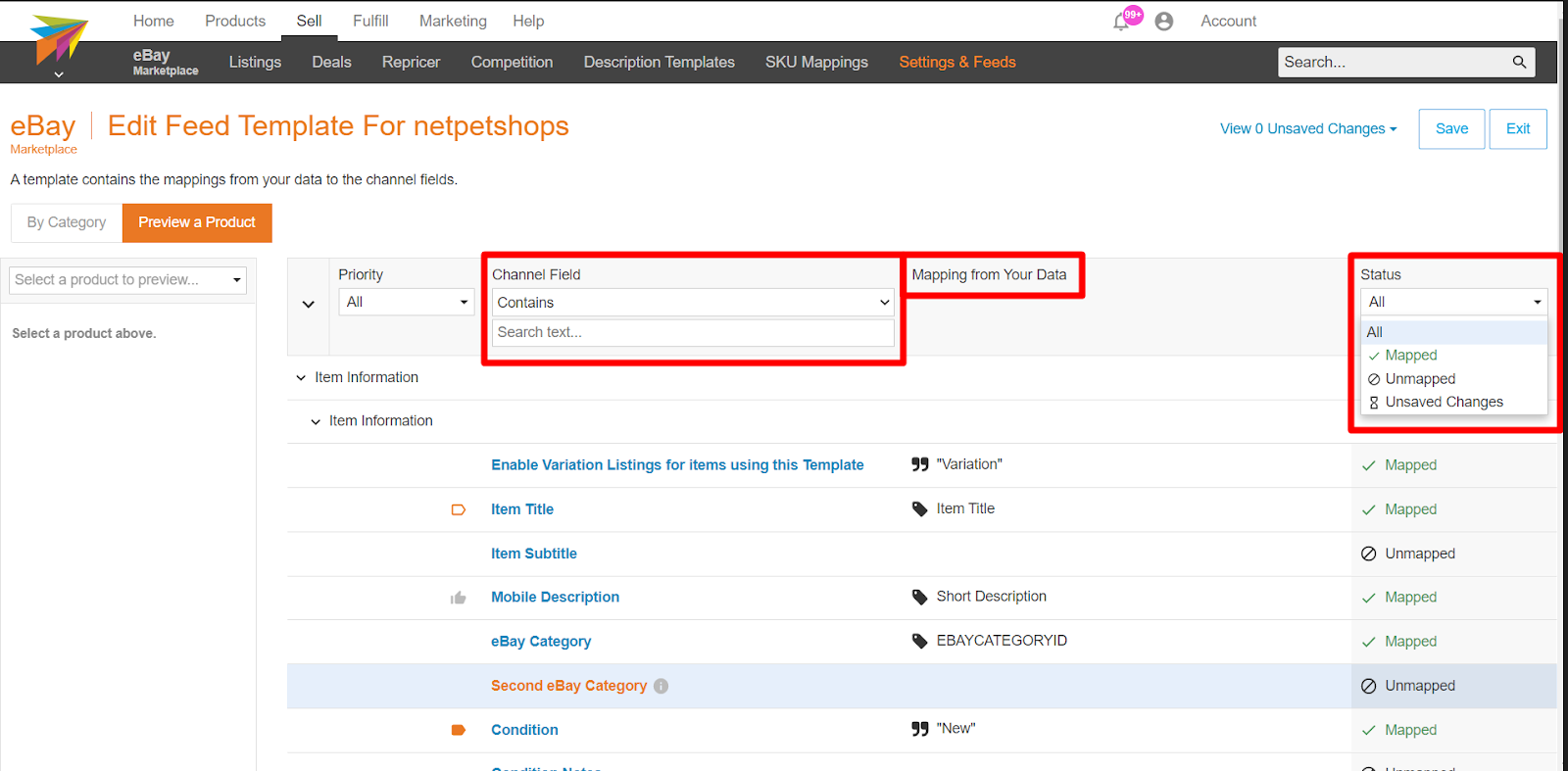The image size is (1568, 771).
Task: Open the Item Title field link
Action: 522,509
